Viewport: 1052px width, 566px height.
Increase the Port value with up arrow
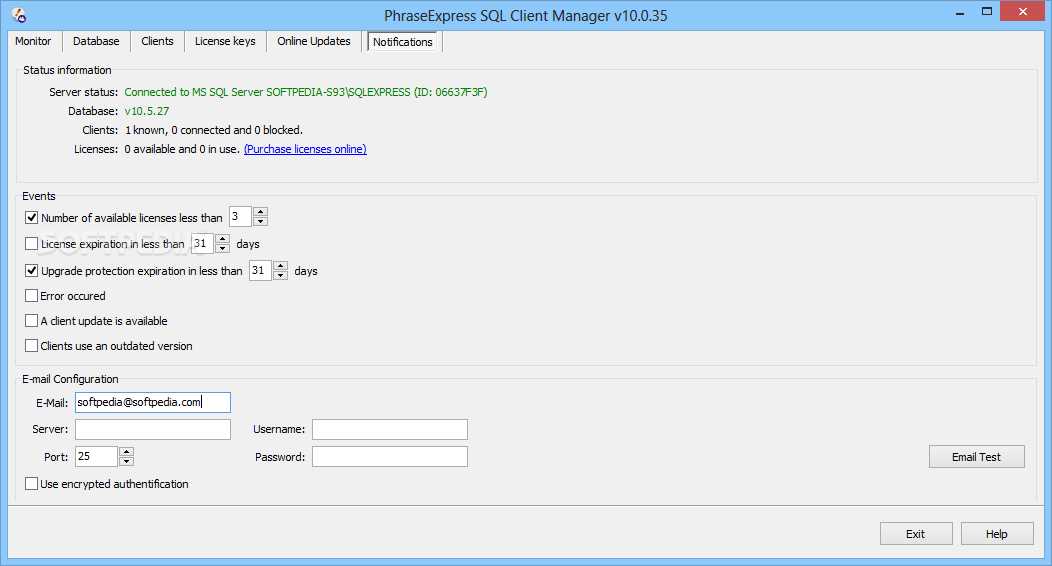point(126,451)
